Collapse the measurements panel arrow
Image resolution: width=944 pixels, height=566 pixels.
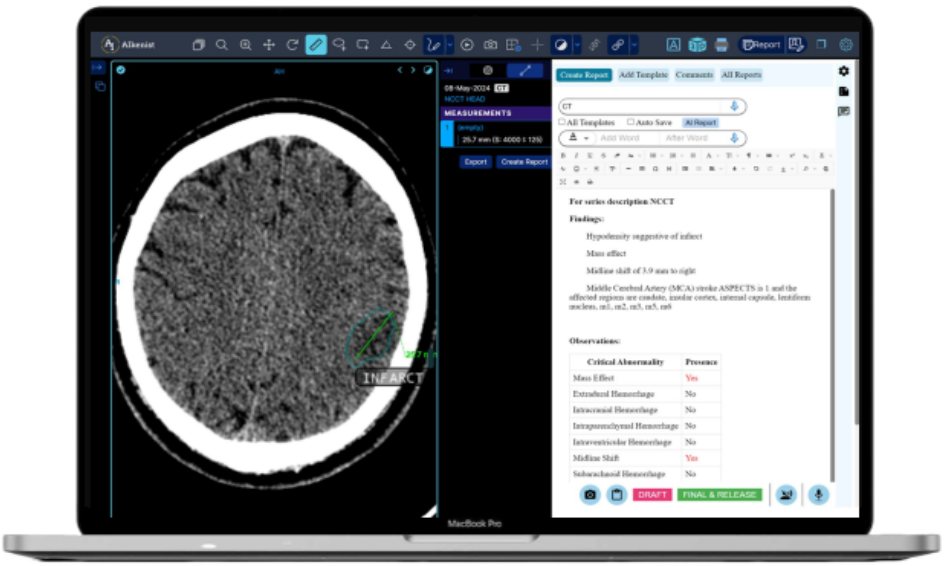tap(449, 71)
